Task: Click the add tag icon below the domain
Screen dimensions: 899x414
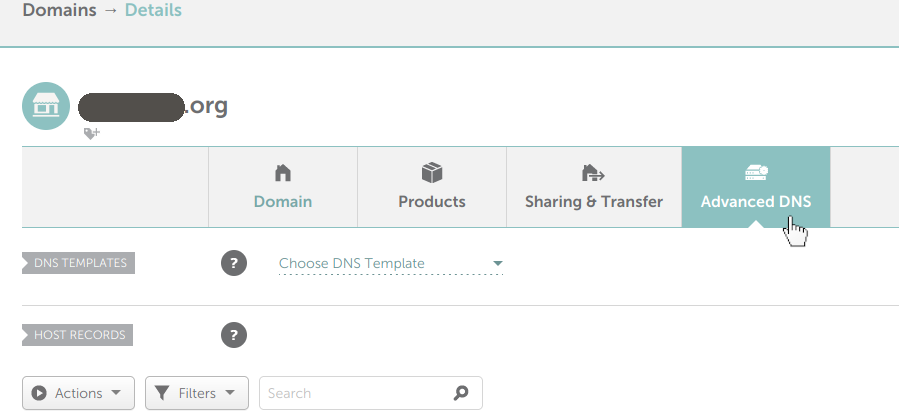Action: click(91, 133)
